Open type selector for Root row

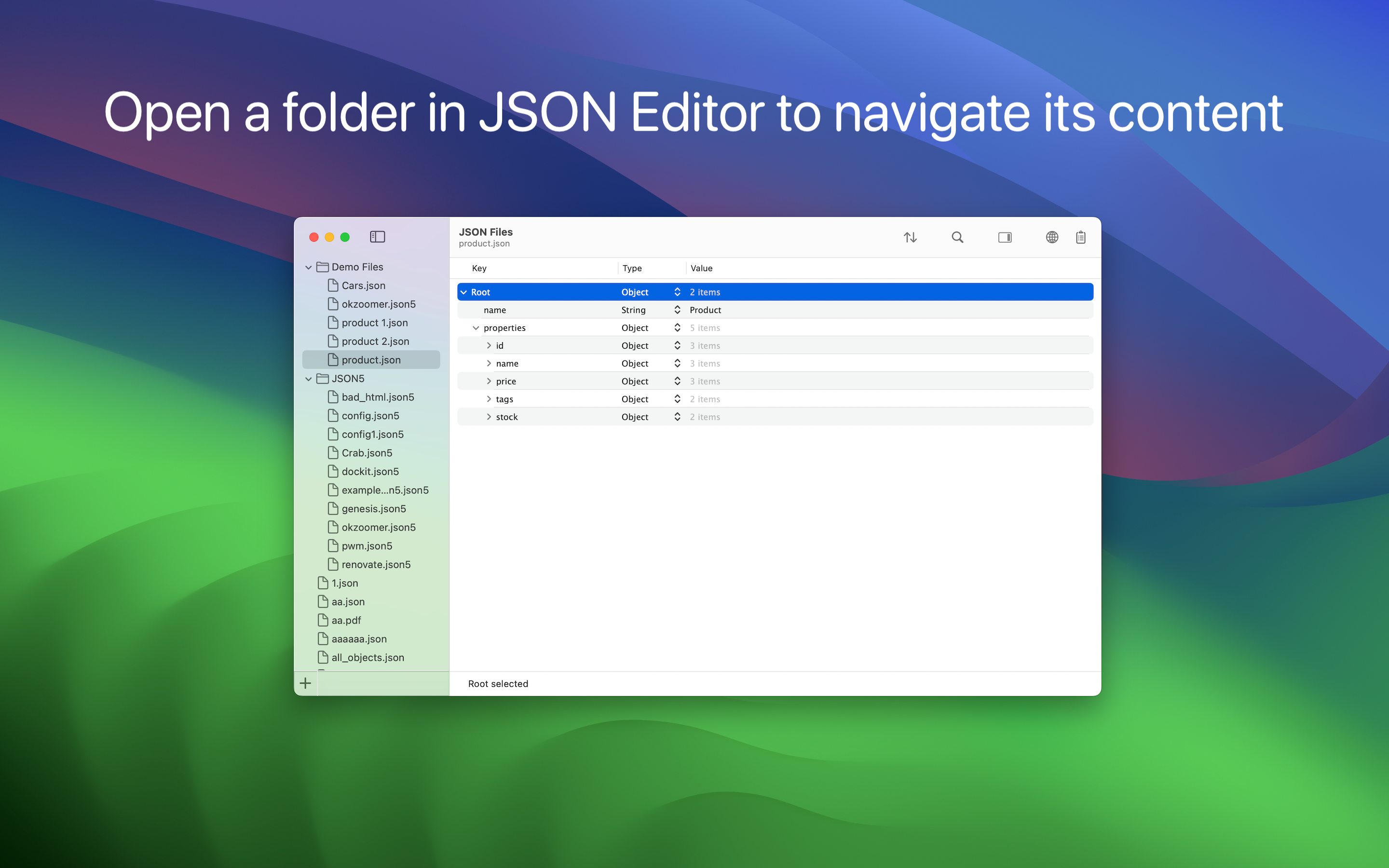tap(677, 292)
